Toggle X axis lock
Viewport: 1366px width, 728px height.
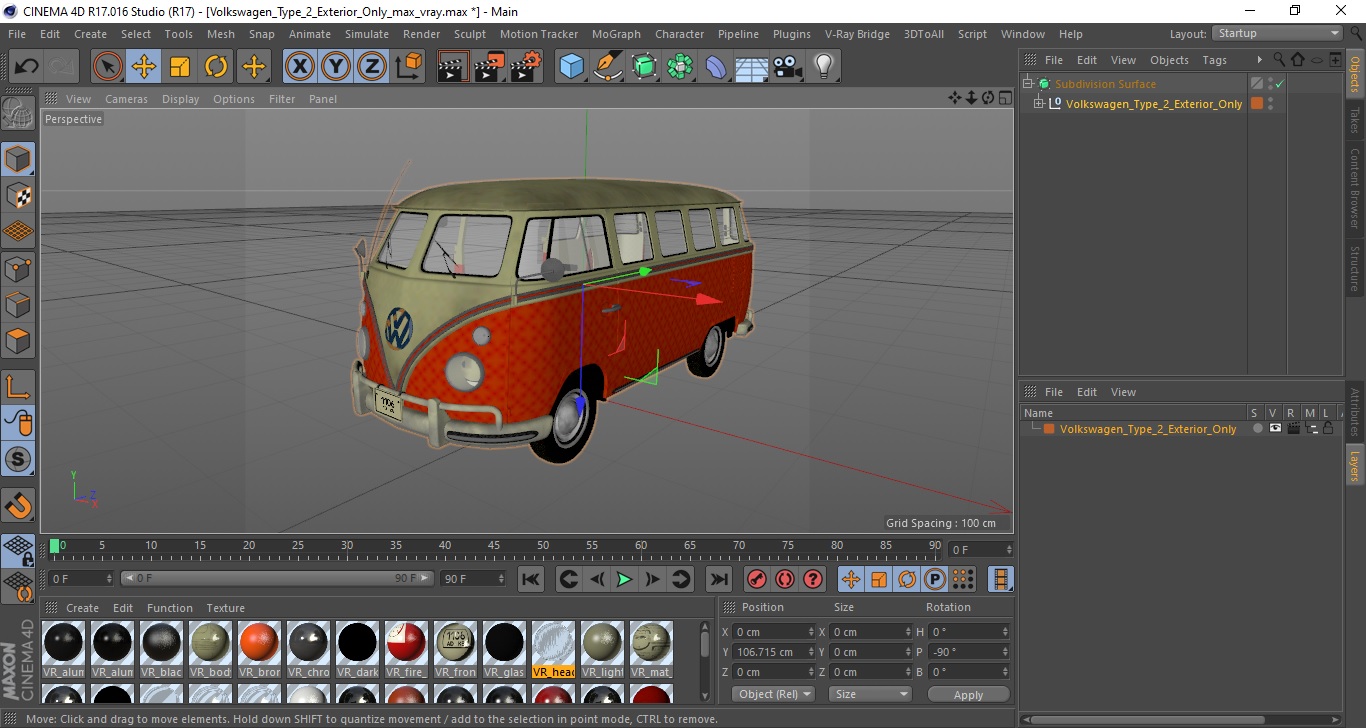tap(299, 67)
